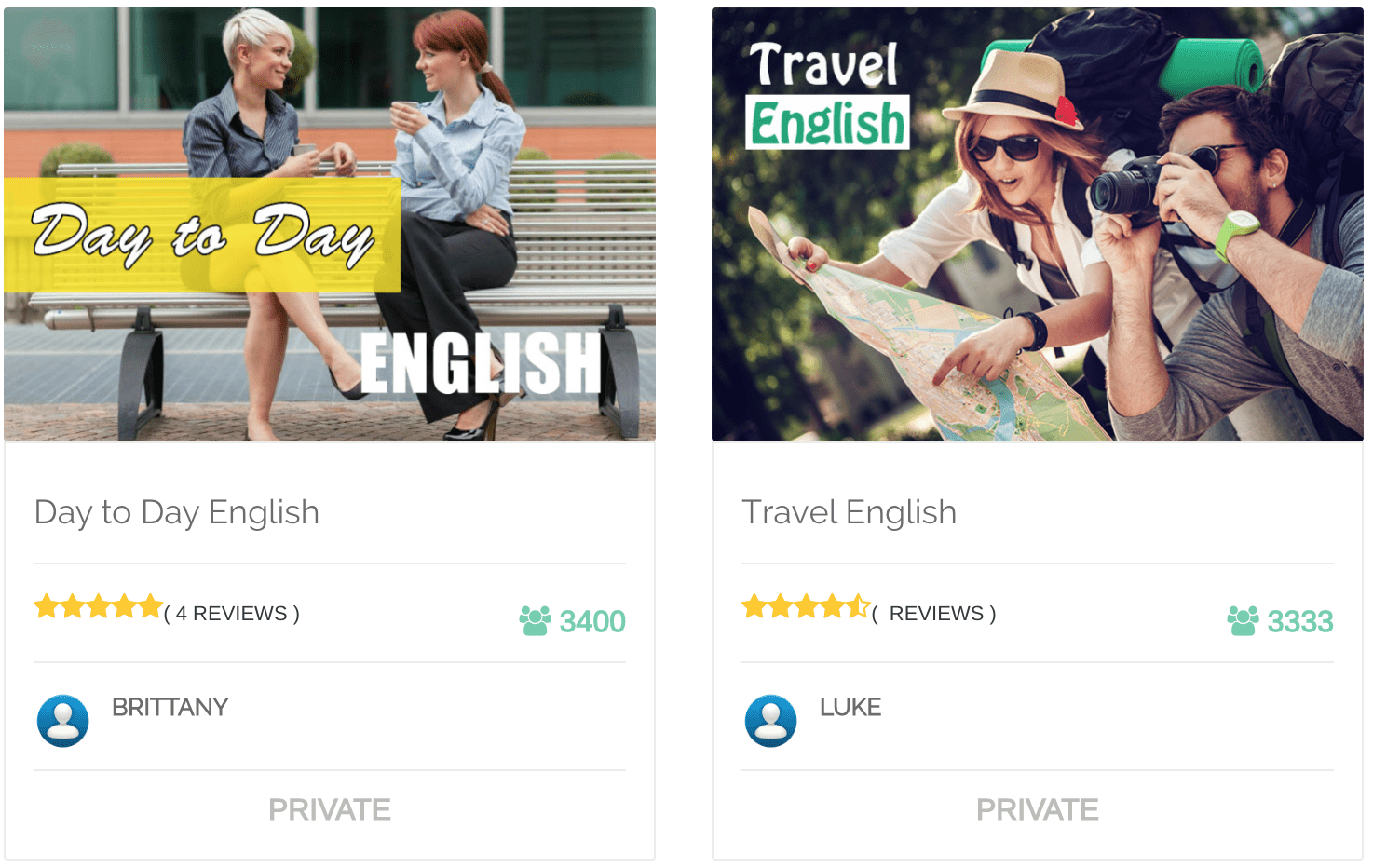
Task: Open the Travel English course title
Action: 850,512
